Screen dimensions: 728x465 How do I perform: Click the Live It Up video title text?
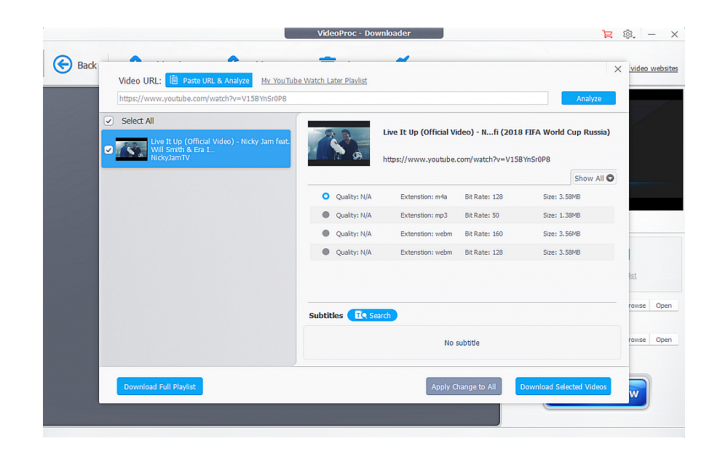pyautogui.click(x=496, y=132)
